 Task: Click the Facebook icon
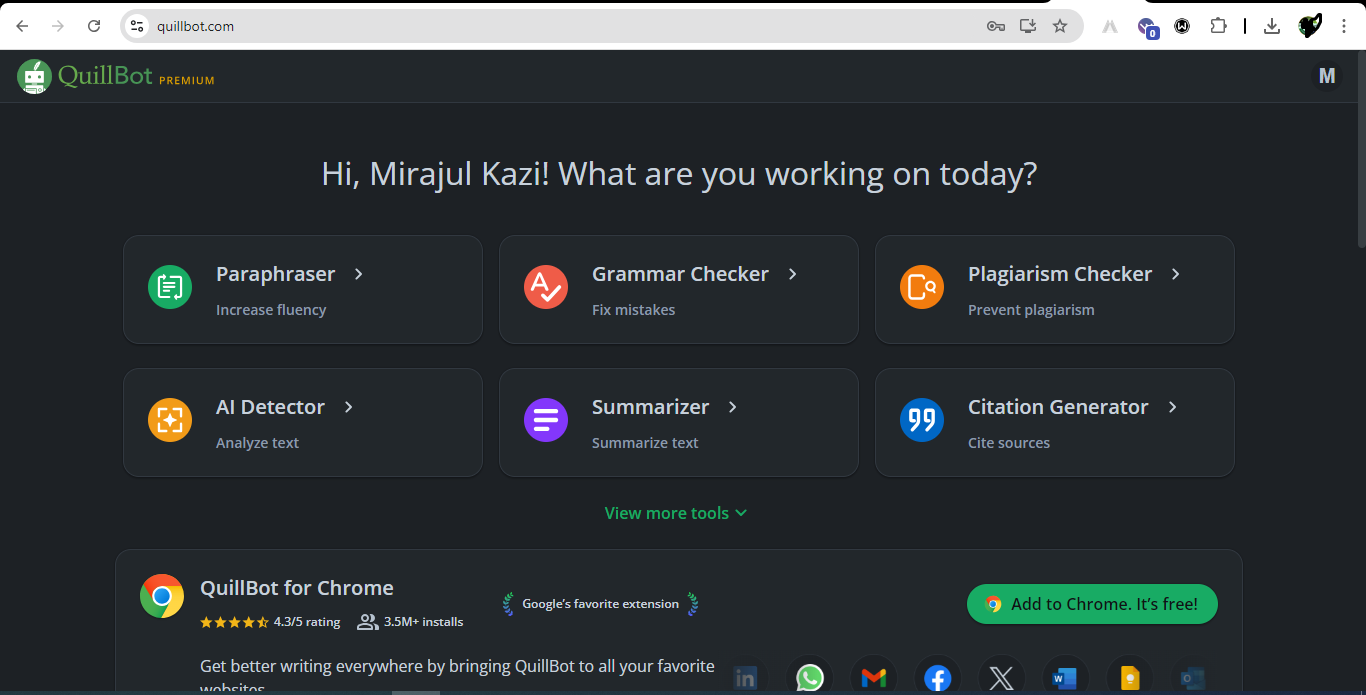point(938,678)
